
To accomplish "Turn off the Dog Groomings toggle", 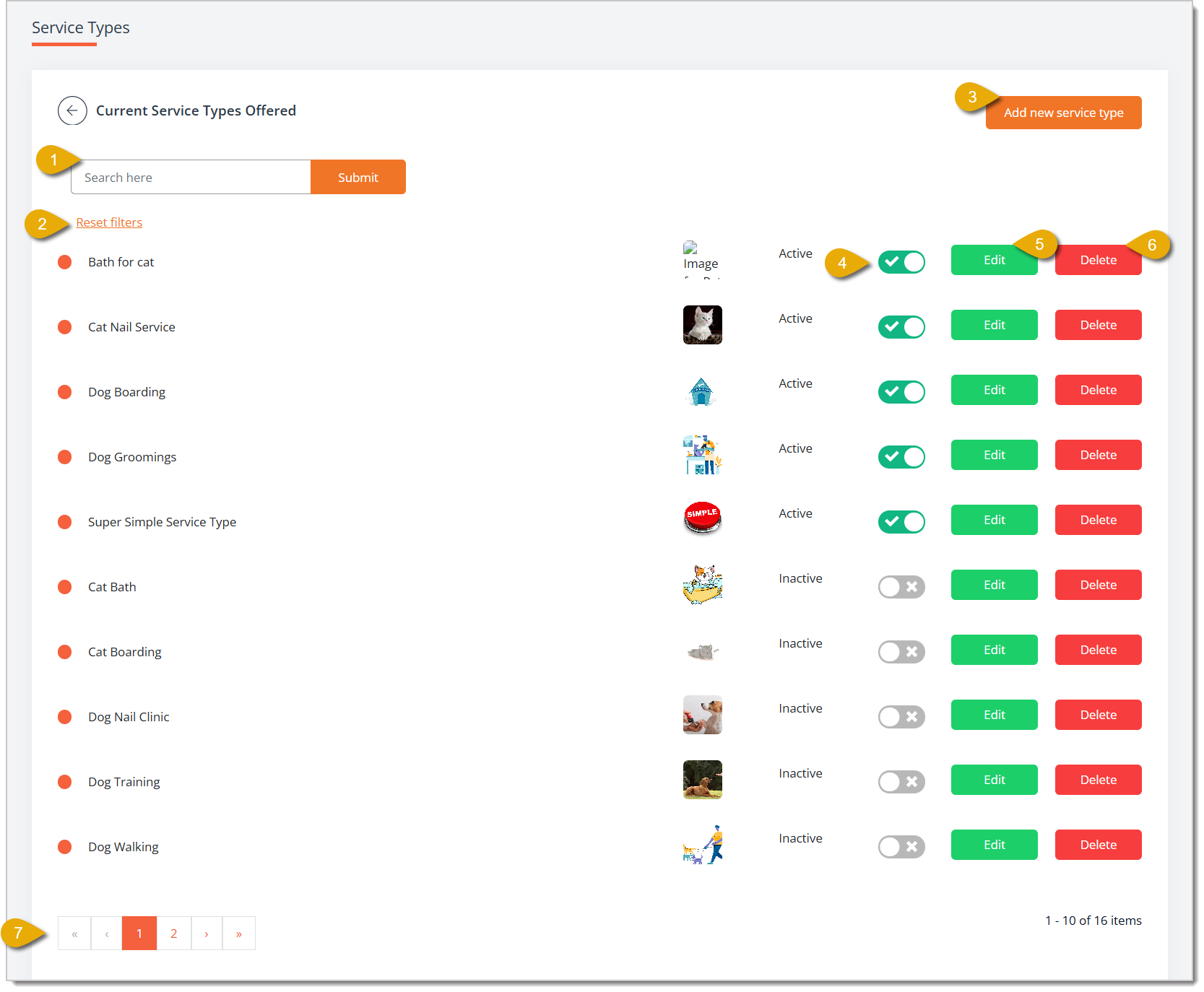I will 901,457.
